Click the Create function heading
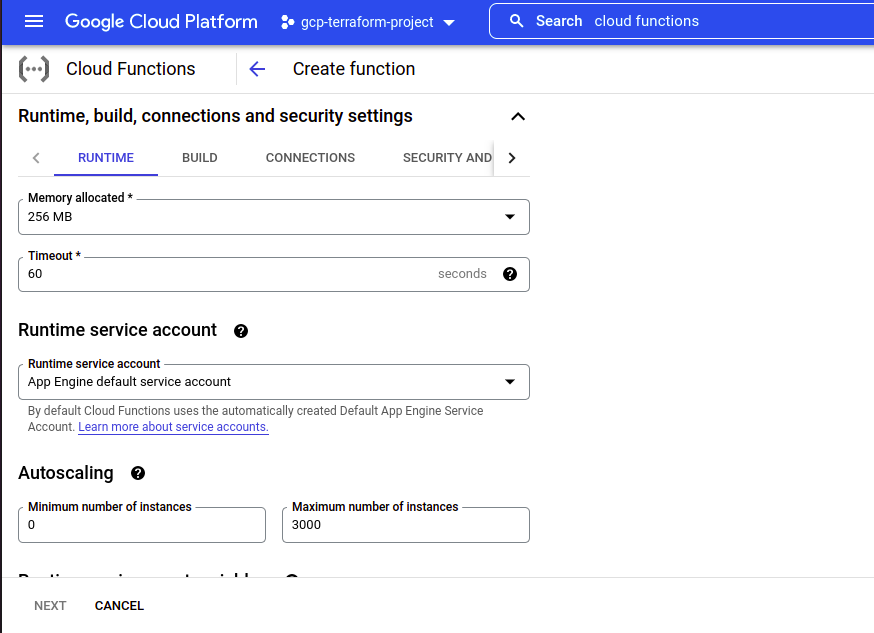The height and width of the screenshot is (633, 874). click(354, 69)
